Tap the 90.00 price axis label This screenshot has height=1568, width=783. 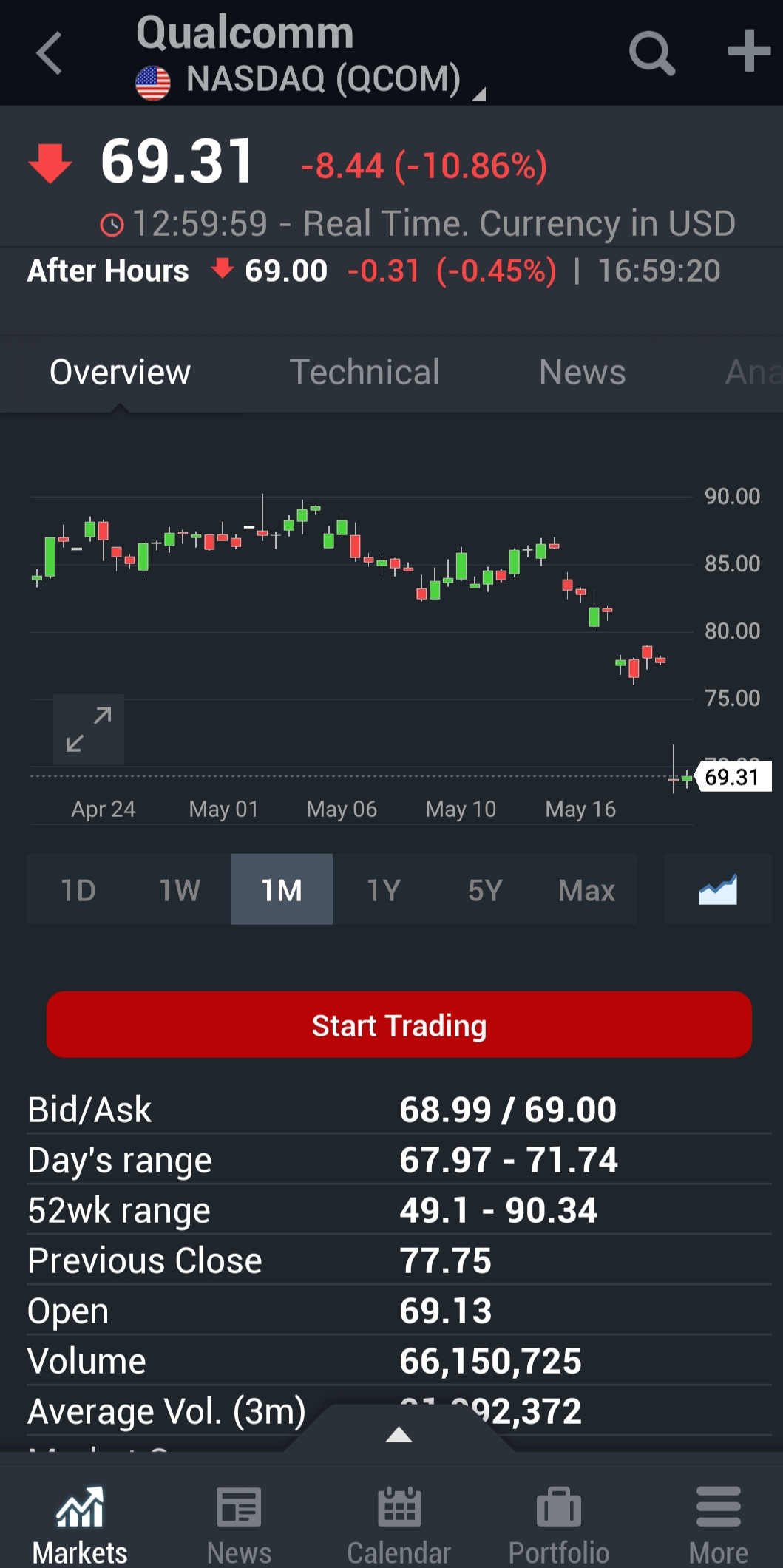[732, 497]
